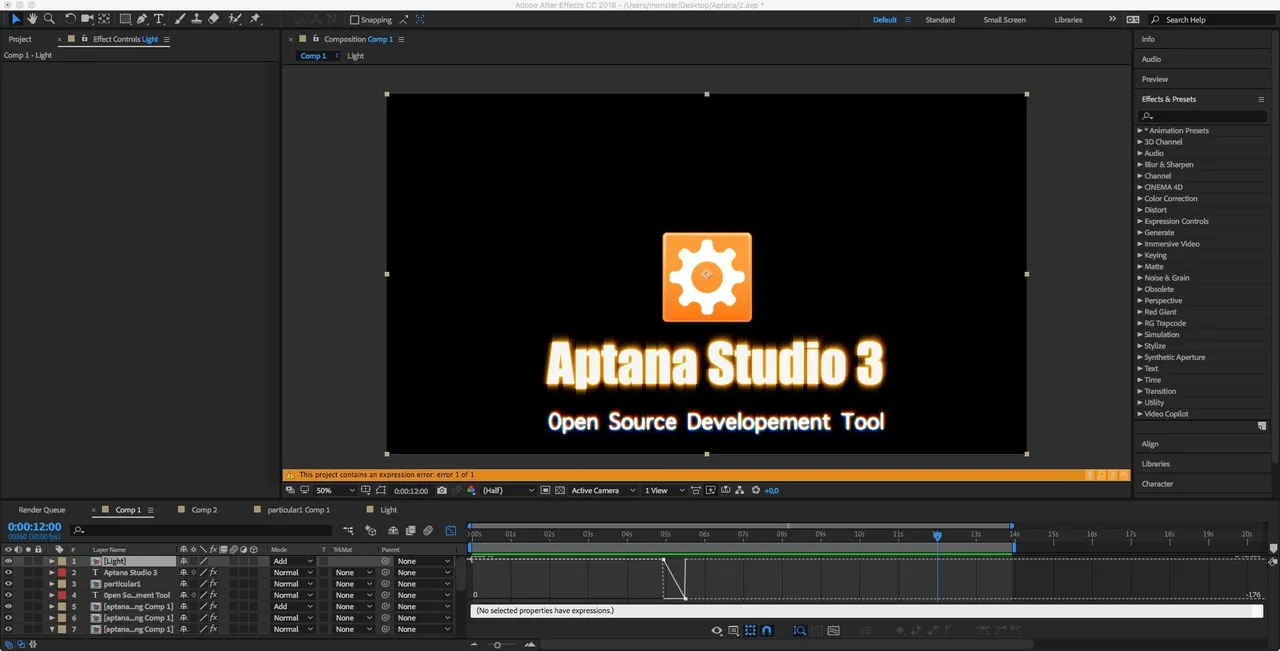This screenshot has width=1280, height=651.
Task: Toggle shy switch on Light layer
Action: (183, 562)
